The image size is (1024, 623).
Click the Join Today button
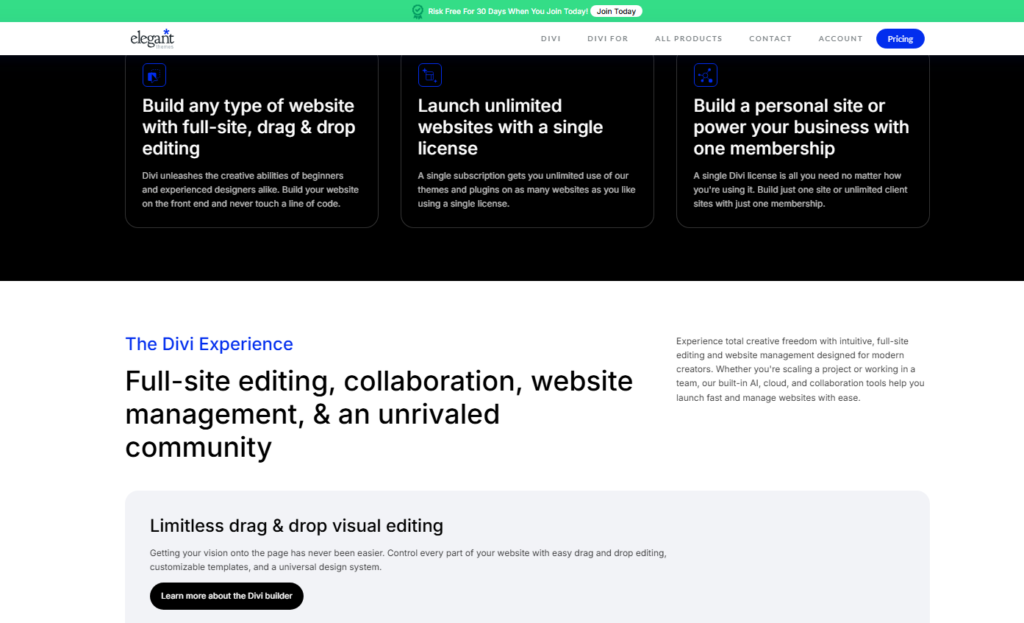(616, 11)
